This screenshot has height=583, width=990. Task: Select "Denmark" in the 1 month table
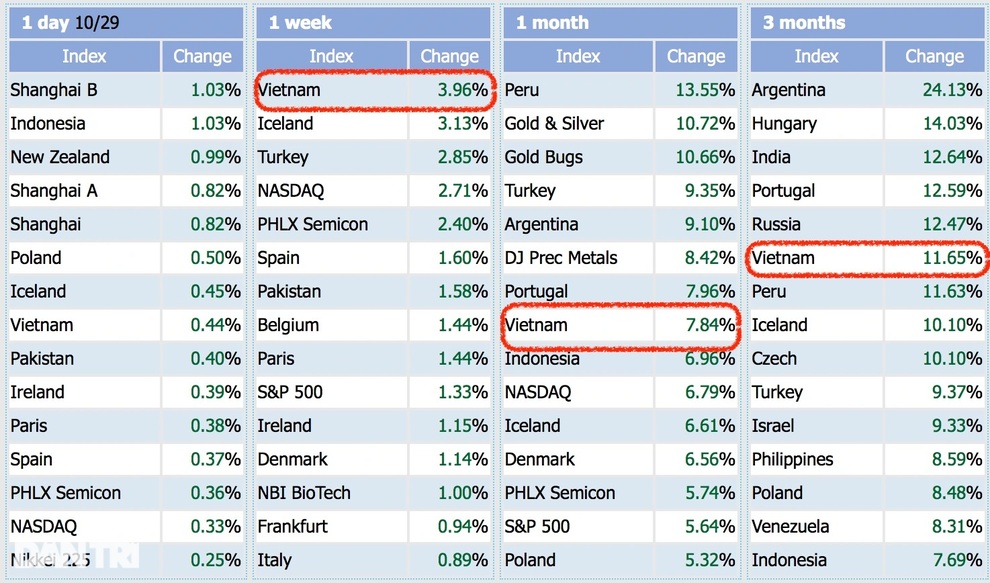click(539, 459)
